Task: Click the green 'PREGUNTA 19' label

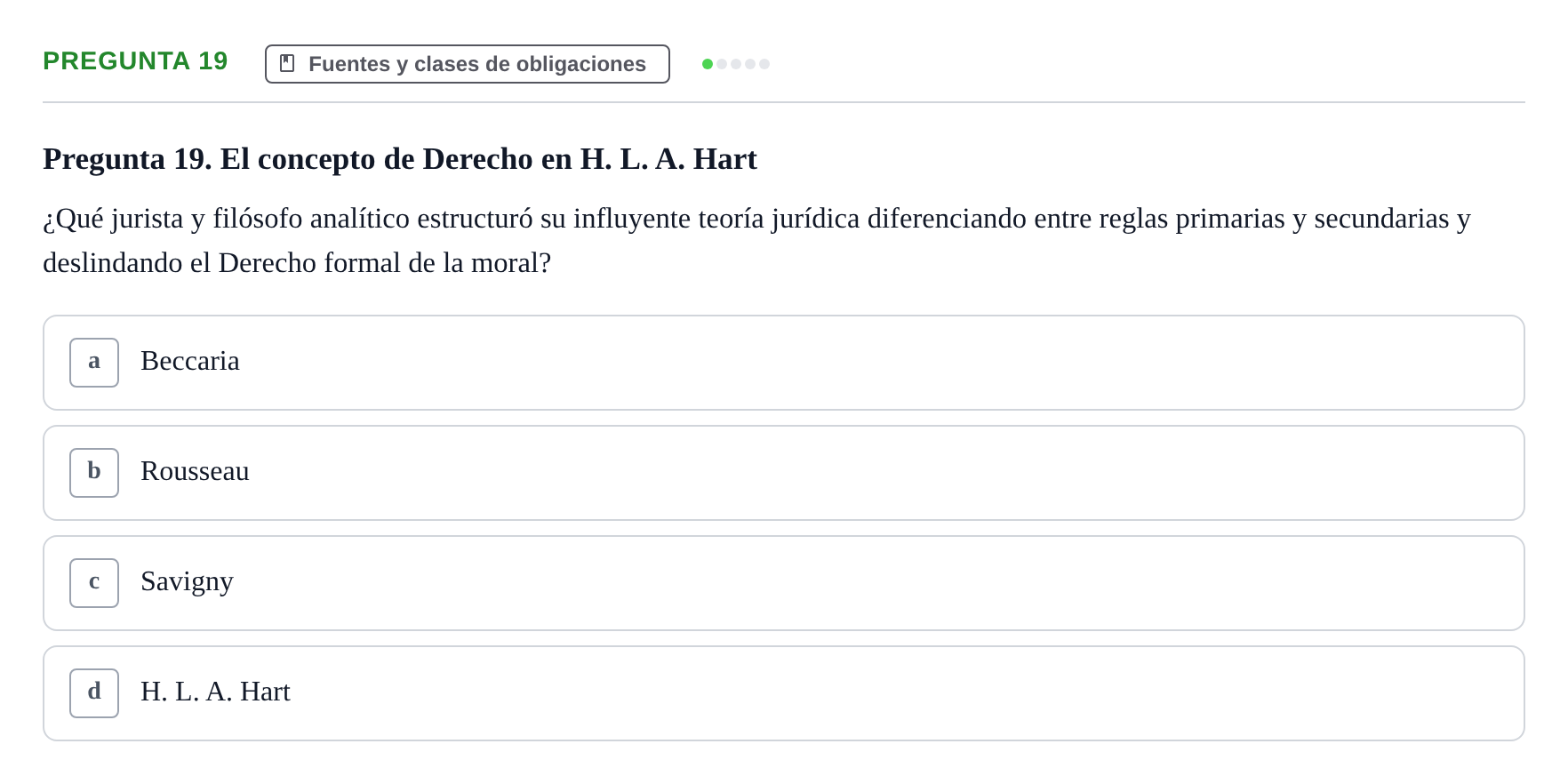Action: pyautogui.click(x=135, y=61)
